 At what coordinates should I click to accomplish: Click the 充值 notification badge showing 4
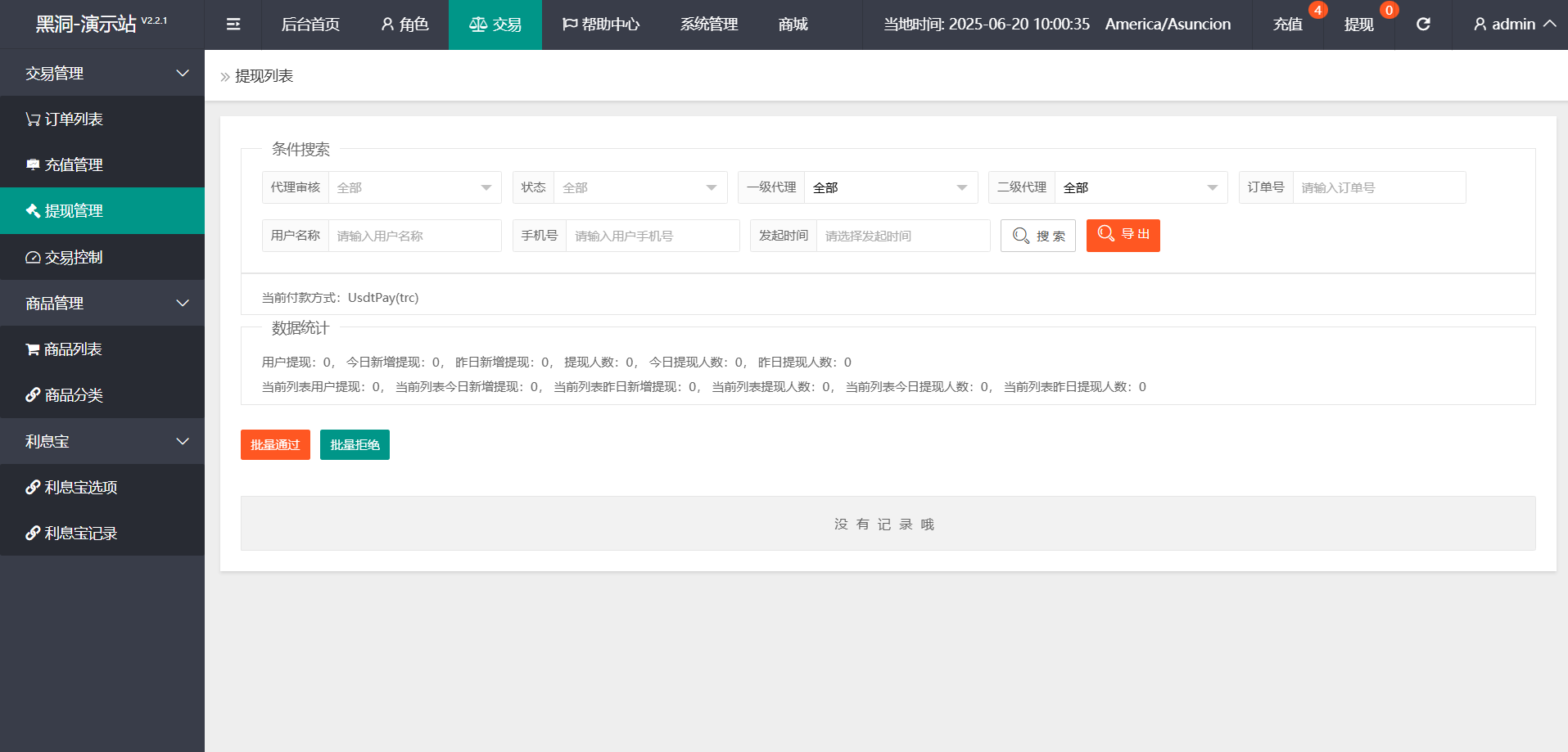(1317, 10)
